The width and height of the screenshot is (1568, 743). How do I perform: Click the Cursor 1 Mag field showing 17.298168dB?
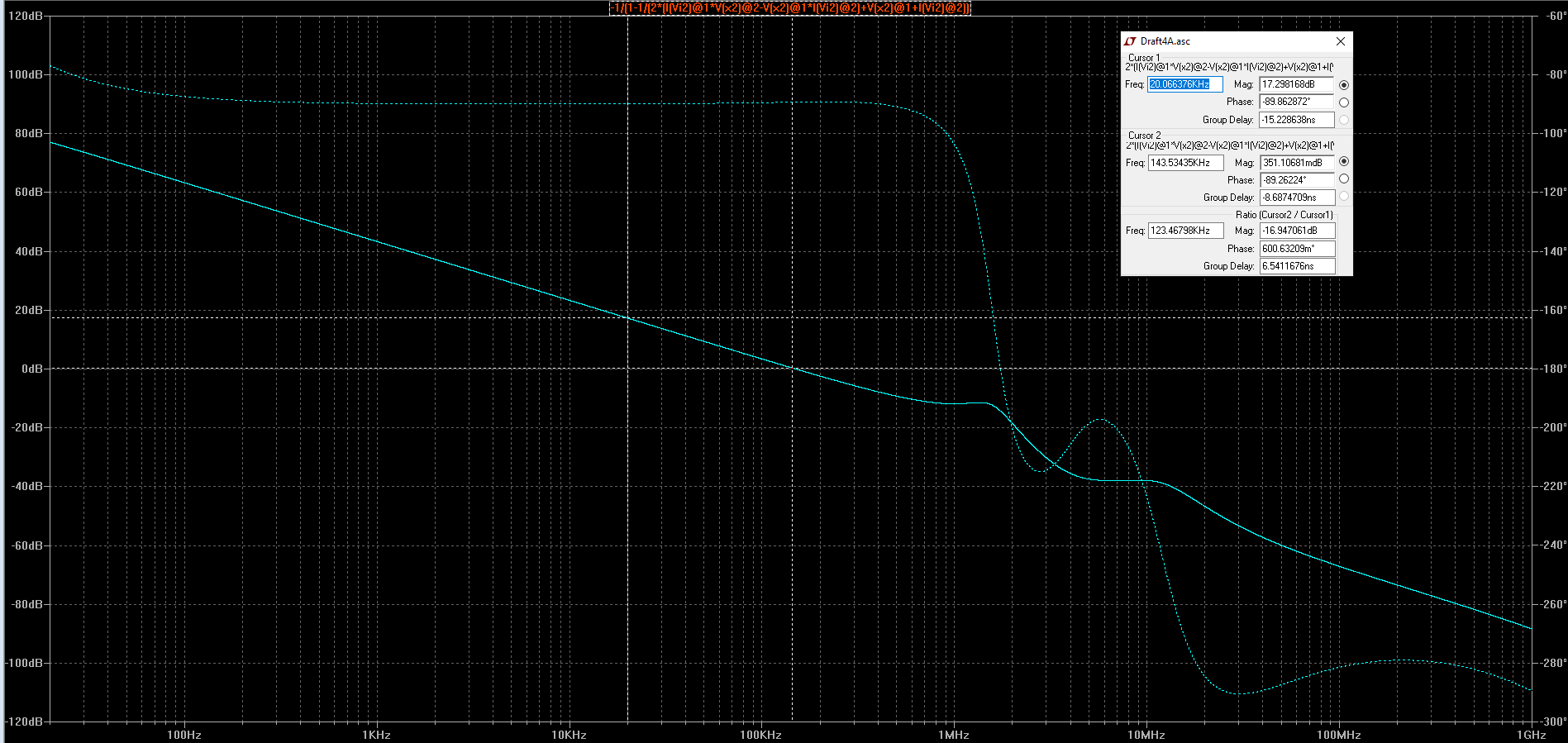[1296, 84]
